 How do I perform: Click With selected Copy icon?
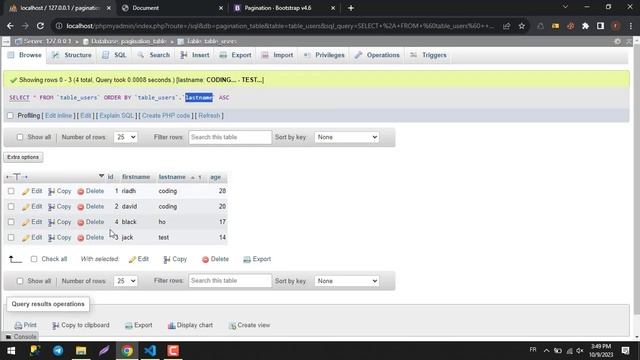tap(167, 260)
